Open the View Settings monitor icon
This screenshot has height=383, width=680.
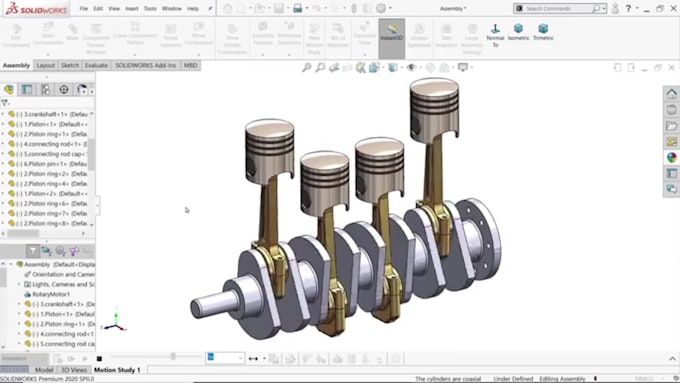pyautogui.click(x=463, y=67)
